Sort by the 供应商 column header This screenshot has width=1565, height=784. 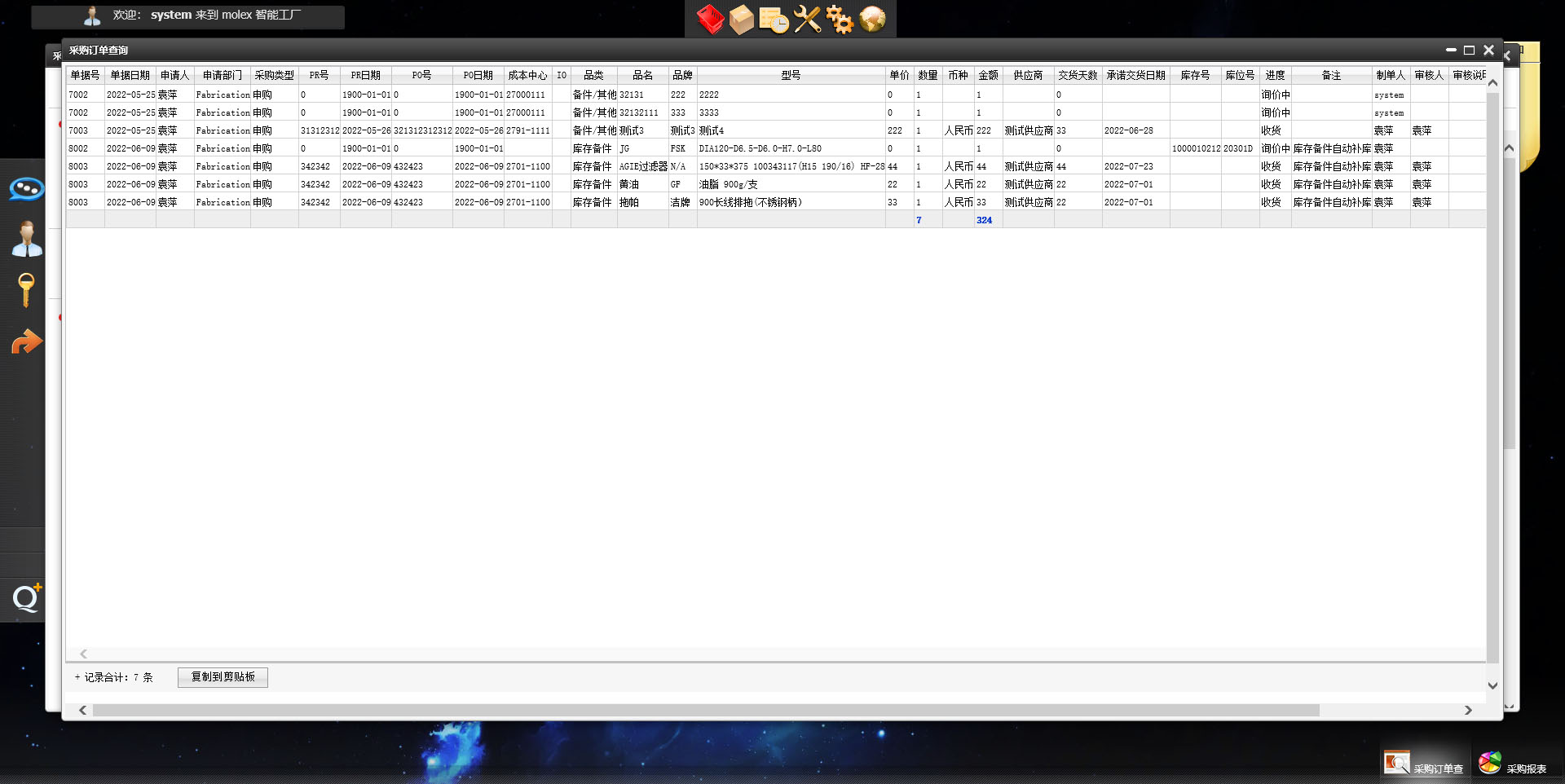pos(1027,75)
